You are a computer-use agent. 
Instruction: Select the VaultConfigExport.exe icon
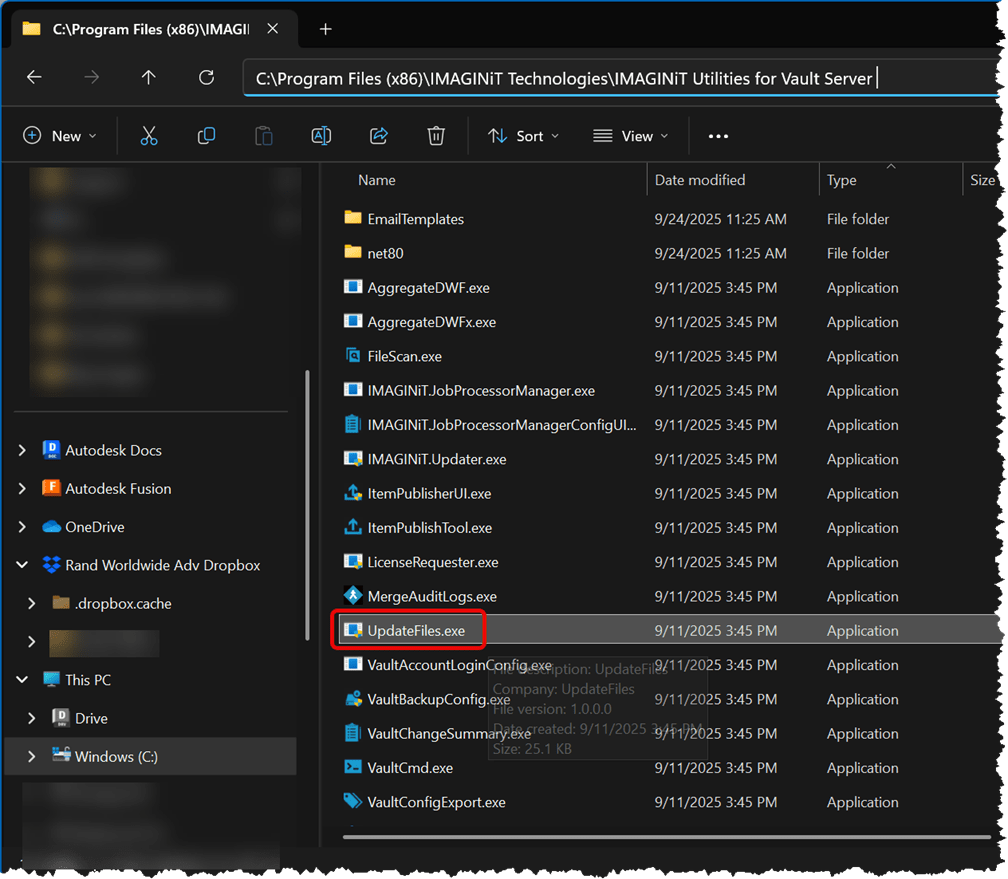352,801
